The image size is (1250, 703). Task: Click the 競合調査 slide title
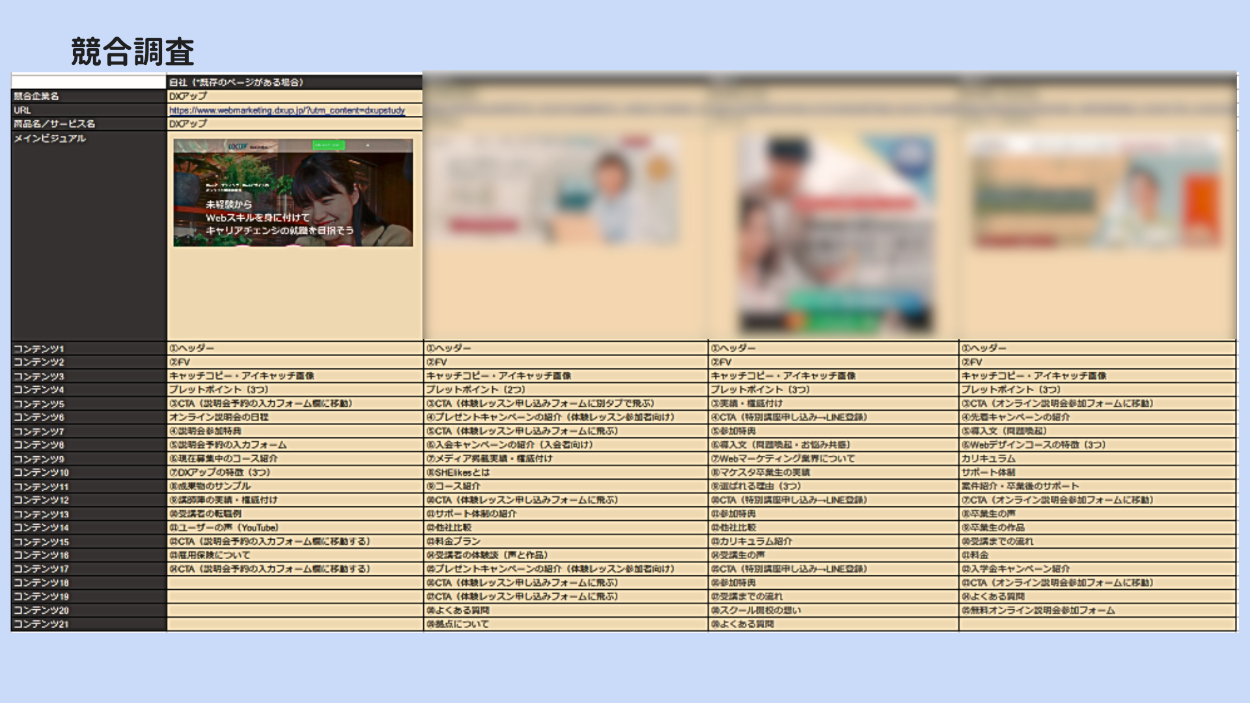click(x=132, y=51)
